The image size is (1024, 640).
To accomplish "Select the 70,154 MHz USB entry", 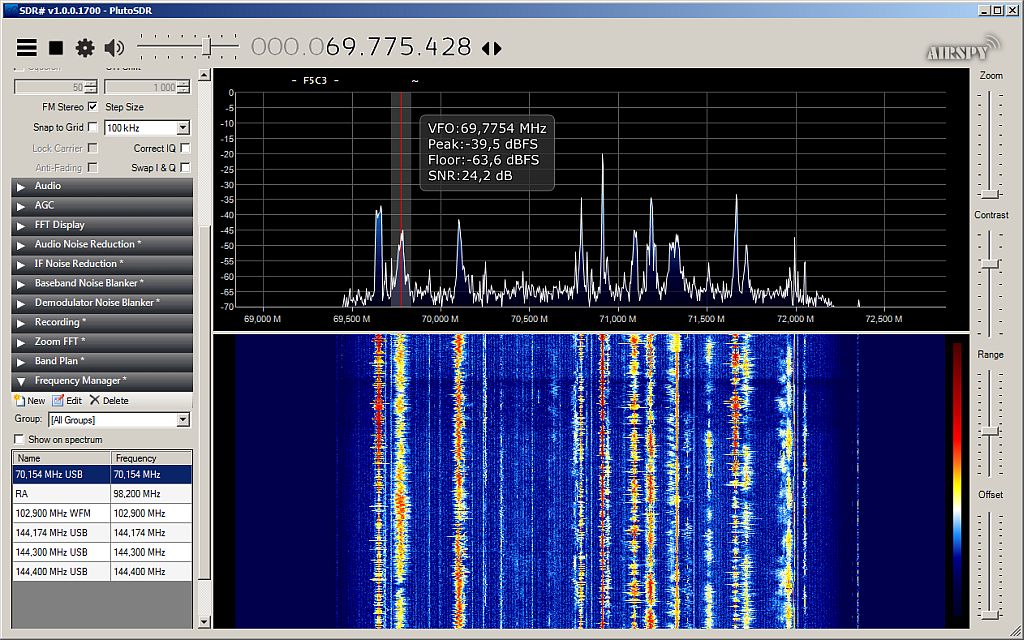I will (x=102, y=475).
